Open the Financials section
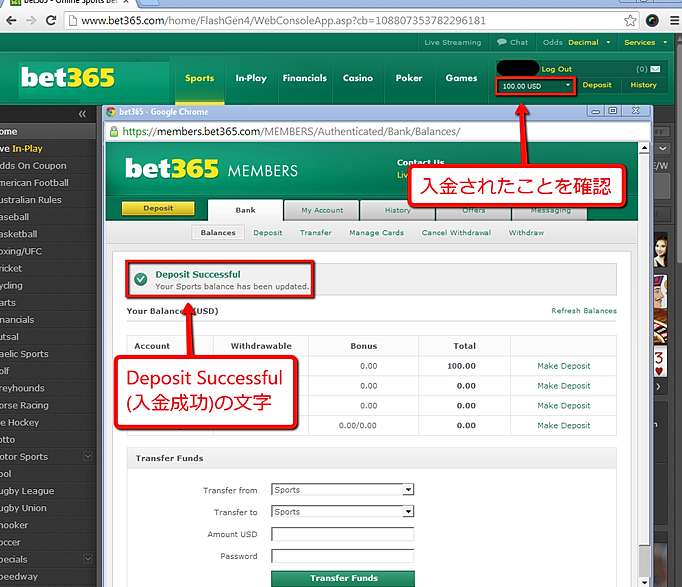Image resolution: width=682 pixels, height=587 pixels. (304, 78)
